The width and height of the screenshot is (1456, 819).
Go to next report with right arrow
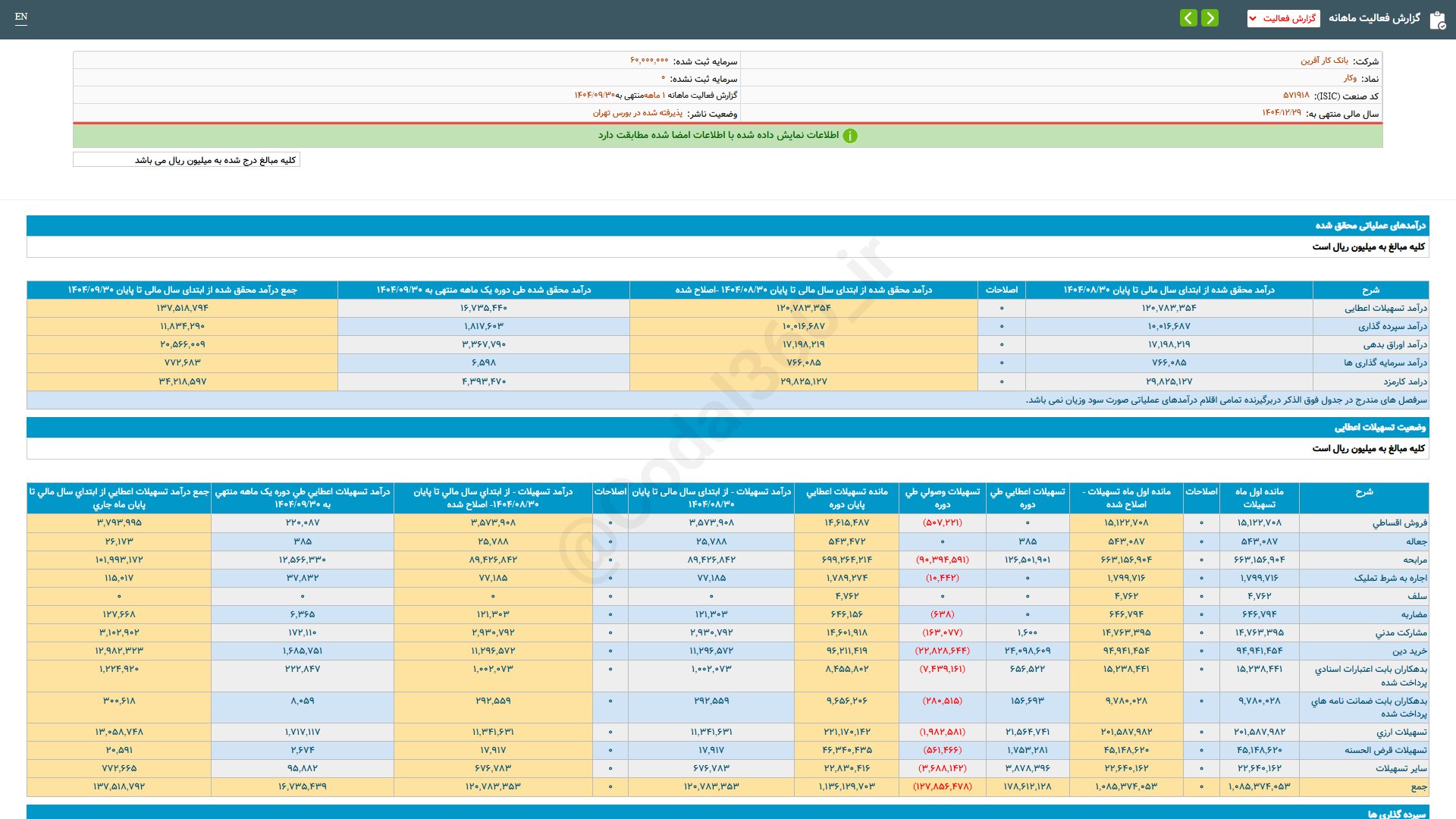coord(1210,17)
